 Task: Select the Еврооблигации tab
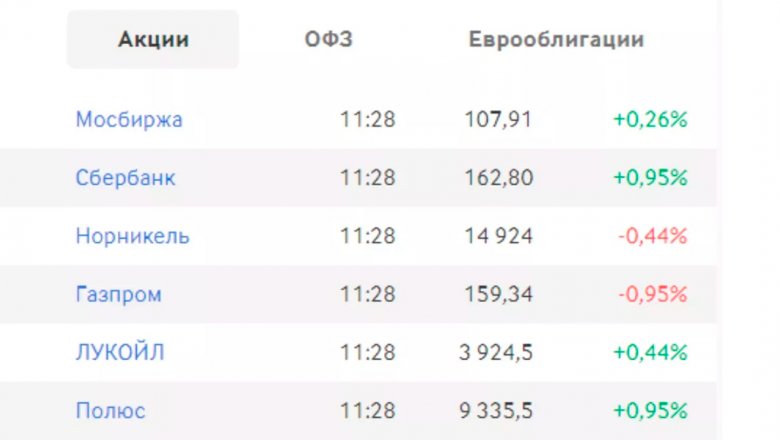pos(556,39)
